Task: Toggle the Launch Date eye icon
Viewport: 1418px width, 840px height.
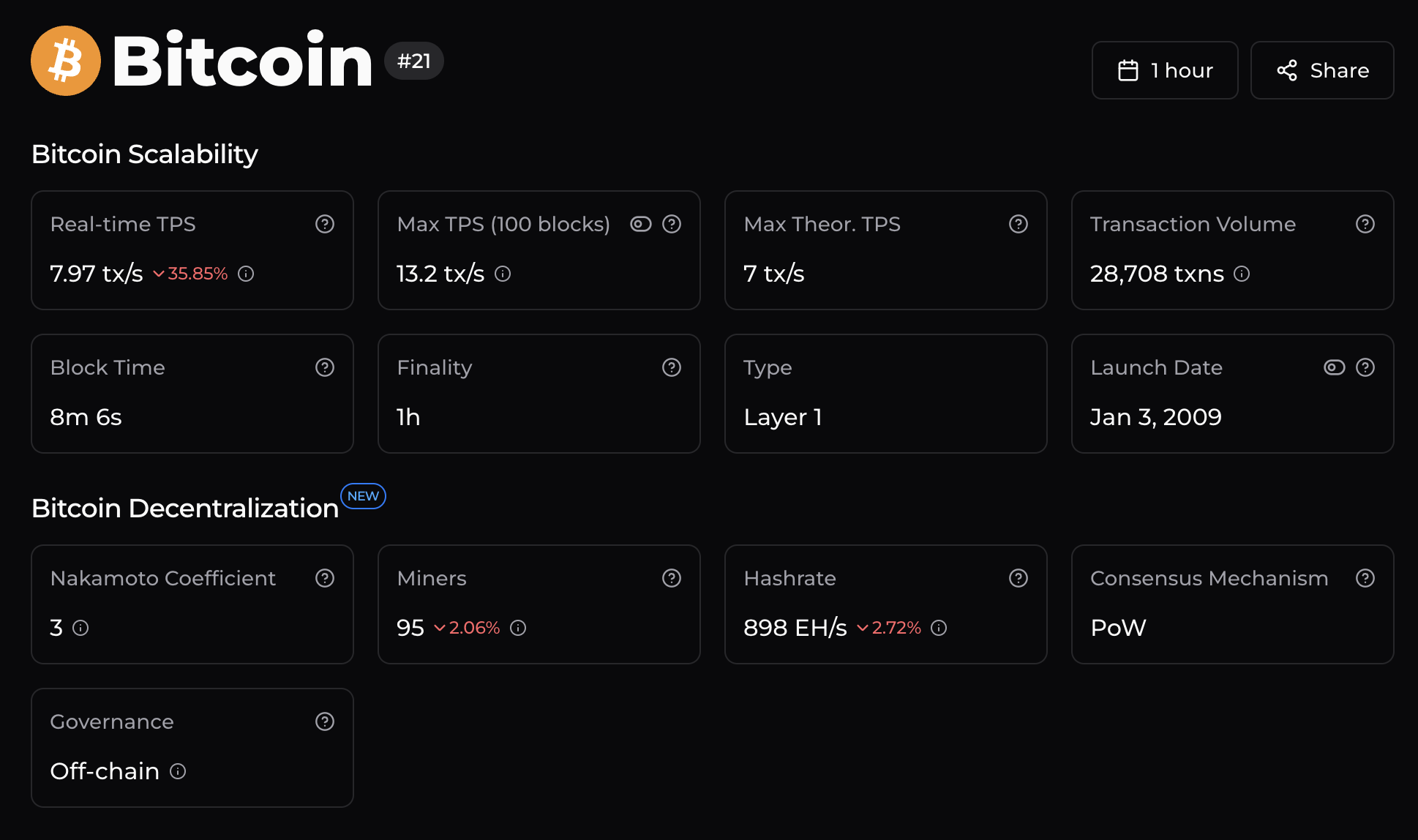Action: coord(1334,367)
